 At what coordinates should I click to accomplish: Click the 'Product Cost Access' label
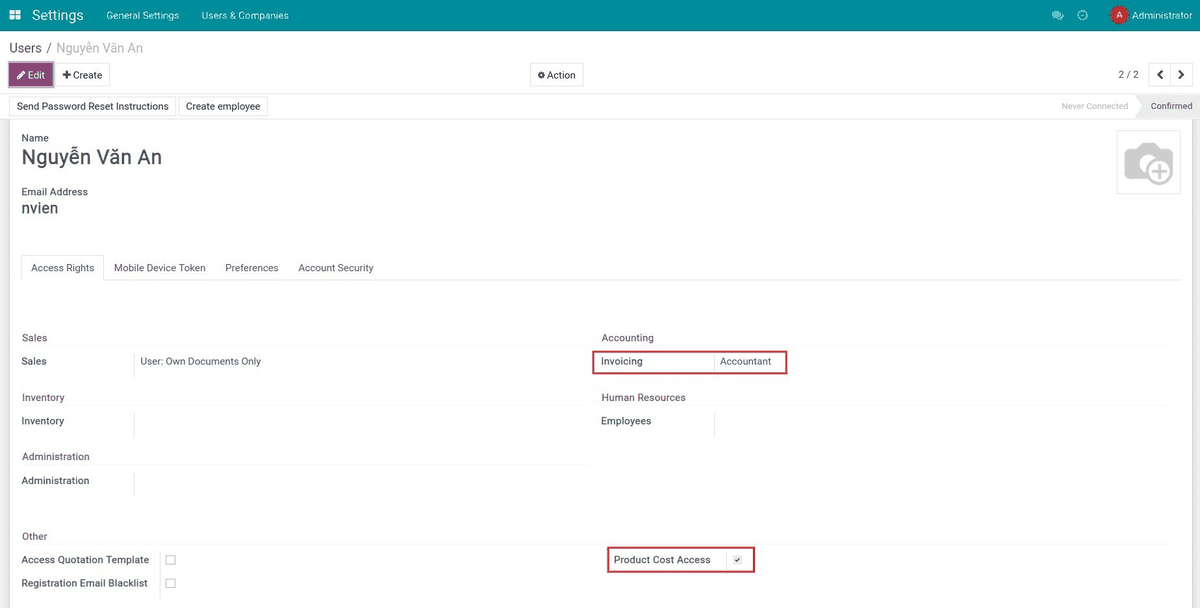(x=662, y=560)
